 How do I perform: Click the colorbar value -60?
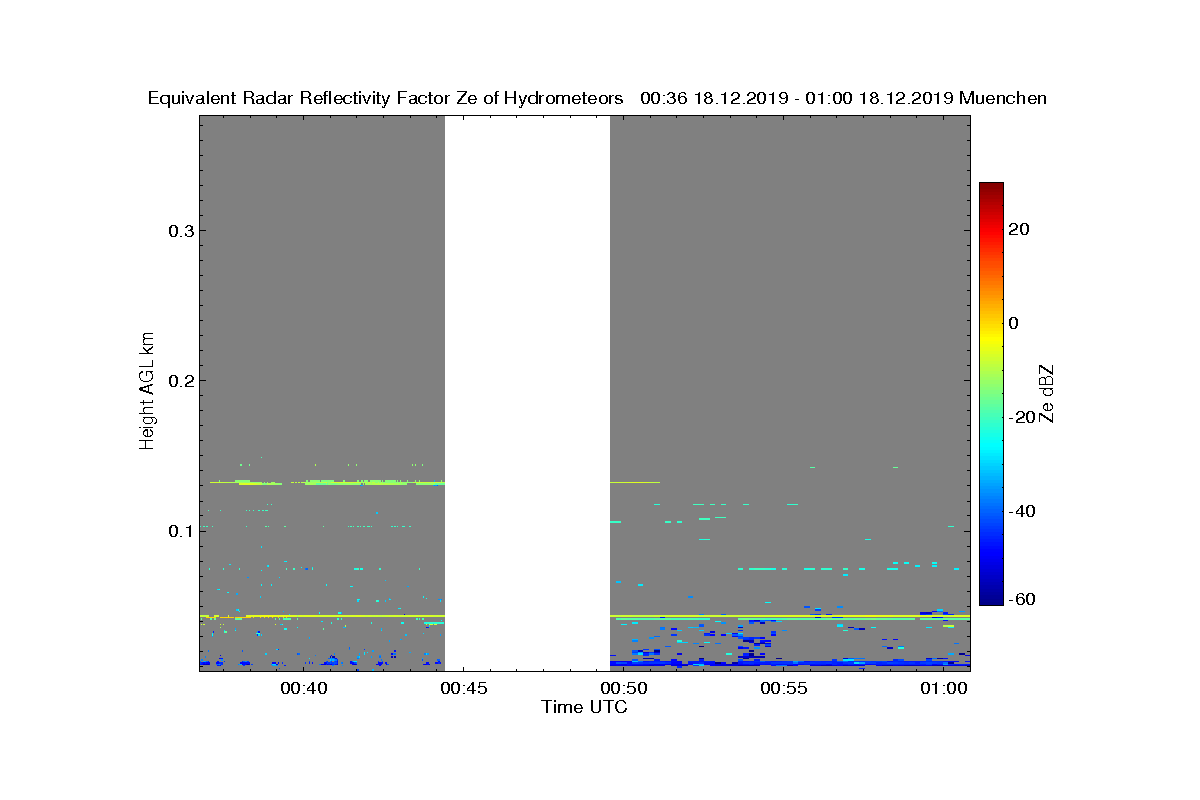pyautogui.click(x=1023, y=599)
